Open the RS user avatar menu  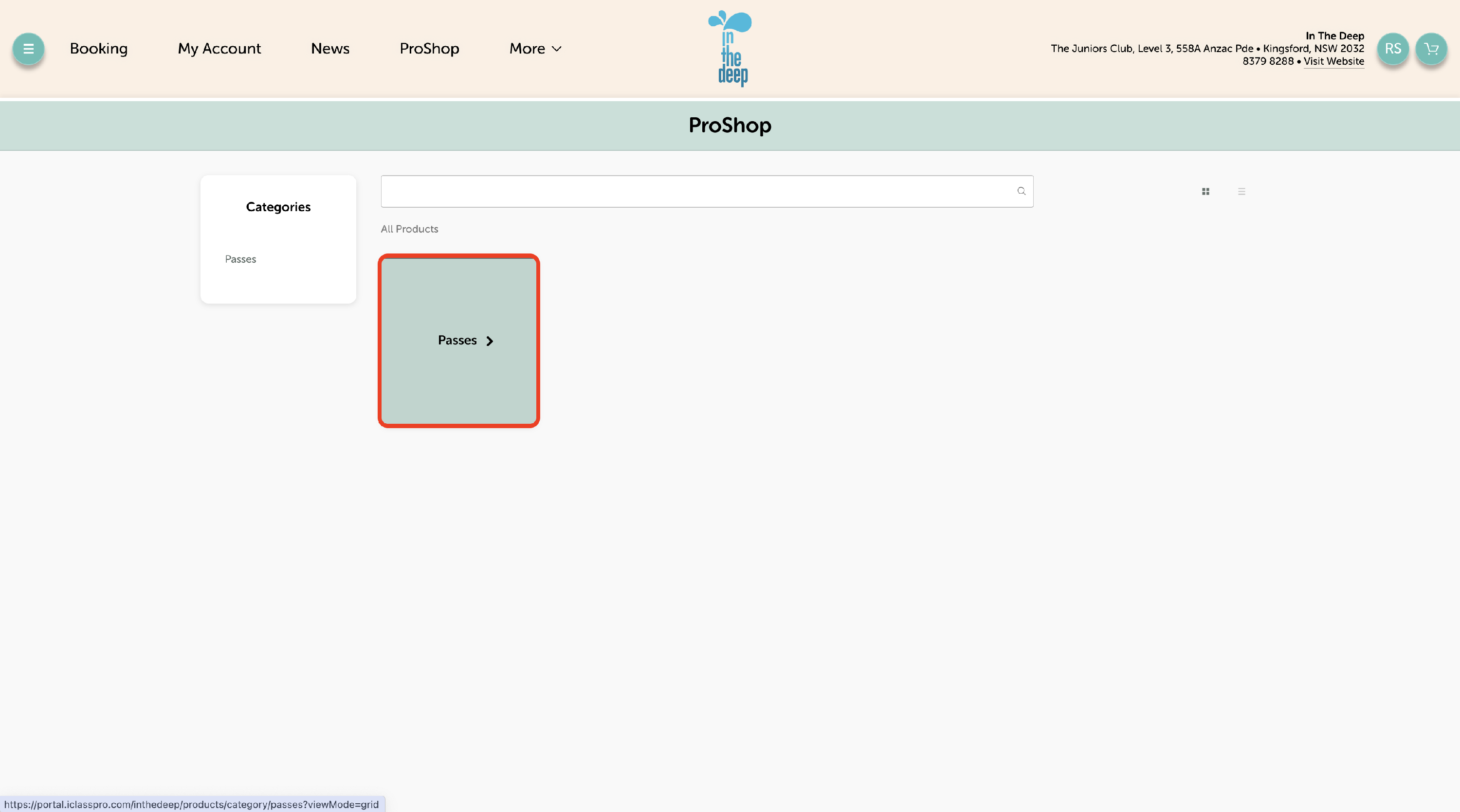point(1392,49)
